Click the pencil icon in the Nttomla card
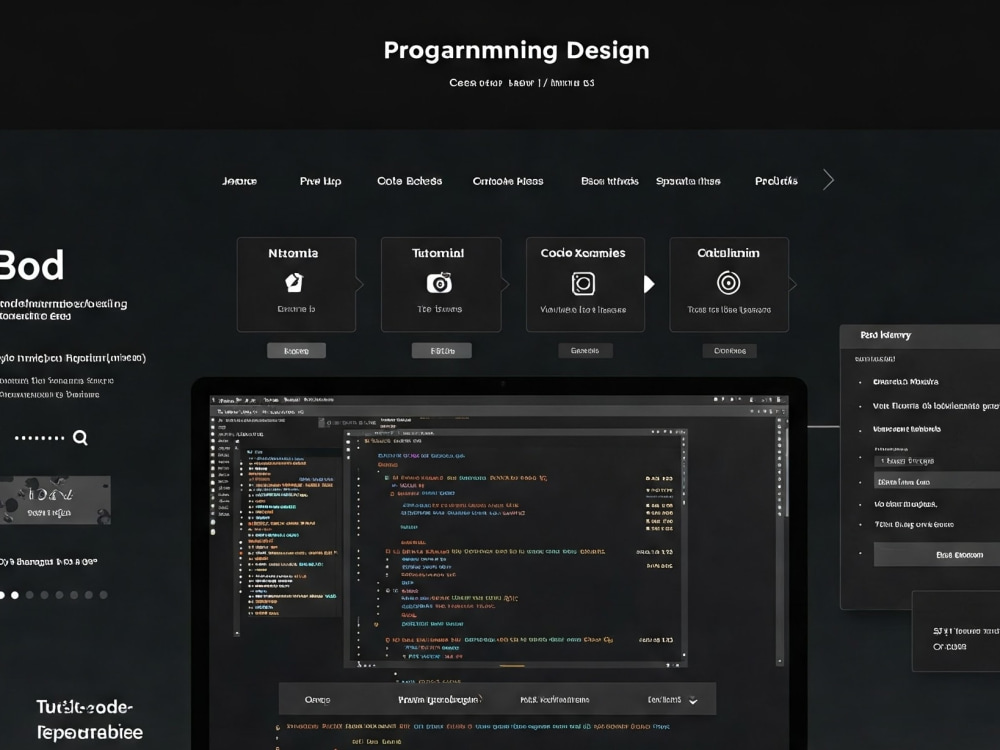 point(293,283)
